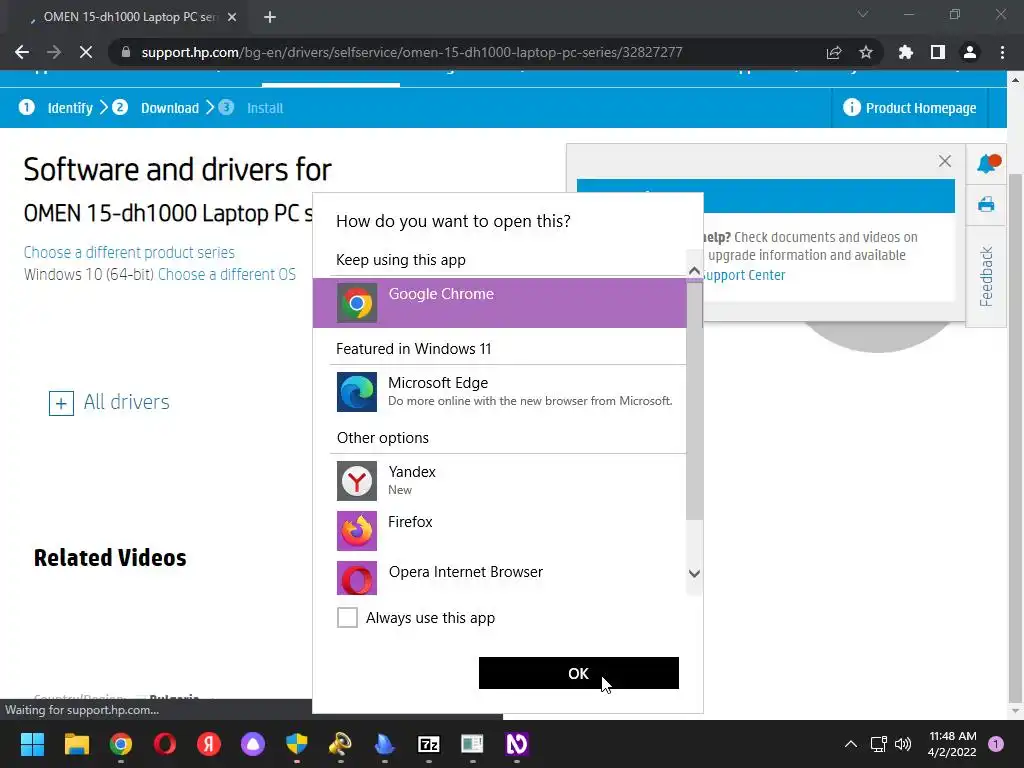Viewport: 1024px width, 768px height.
Task: Close the OMEN 15-dh1000 tab
Action: [x=232, y=17]
